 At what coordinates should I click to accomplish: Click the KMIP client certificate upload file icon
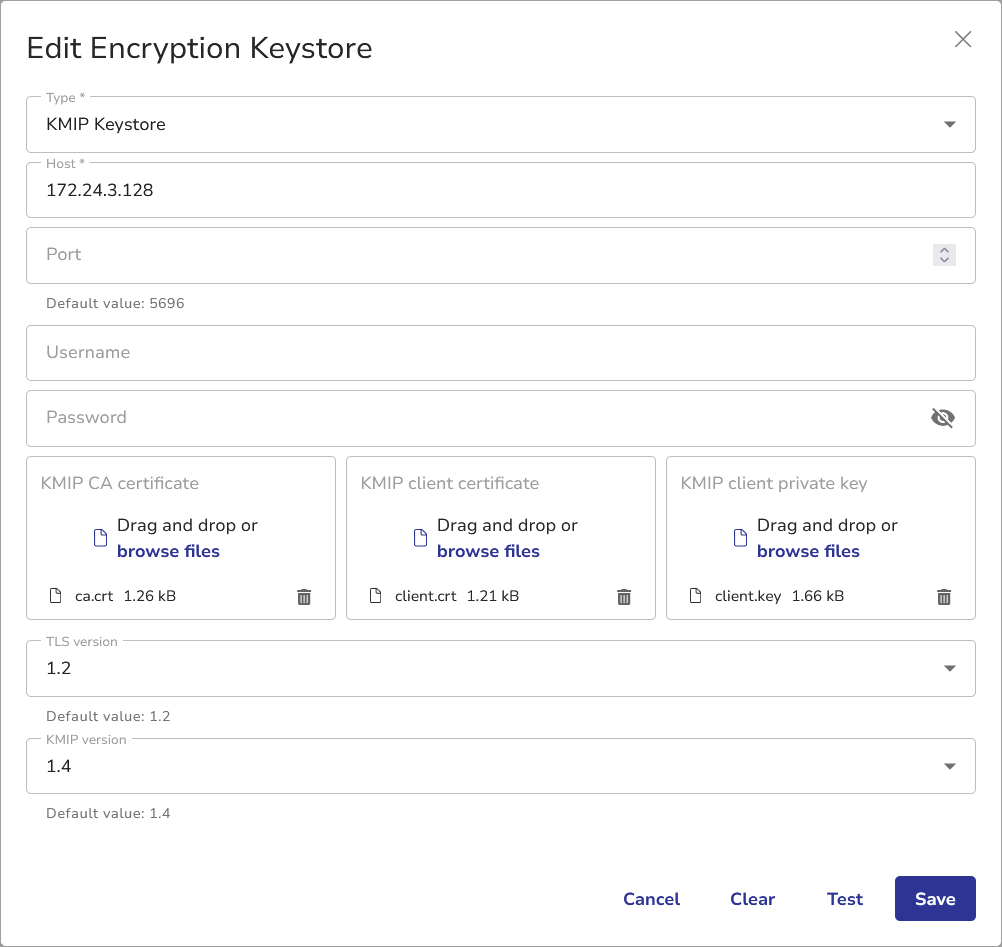[x=420, y=538]
